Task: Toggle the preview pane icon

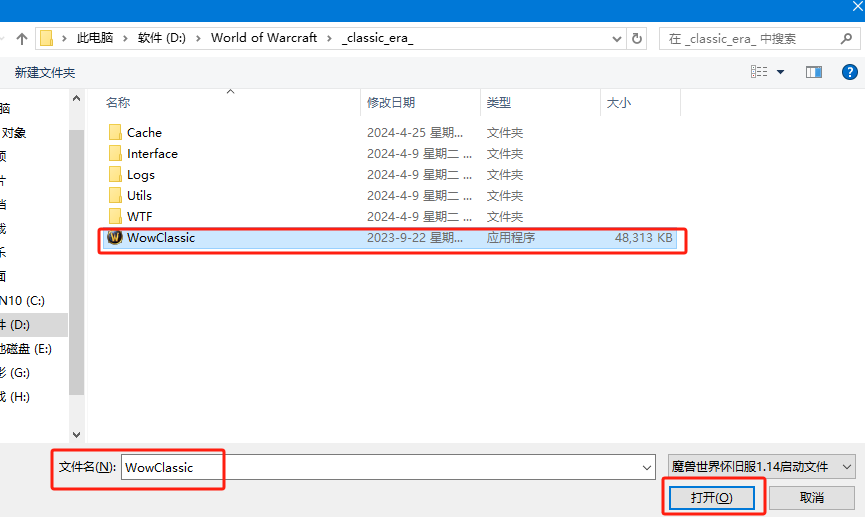Action: pyautogui.click(x=814, y=72)
